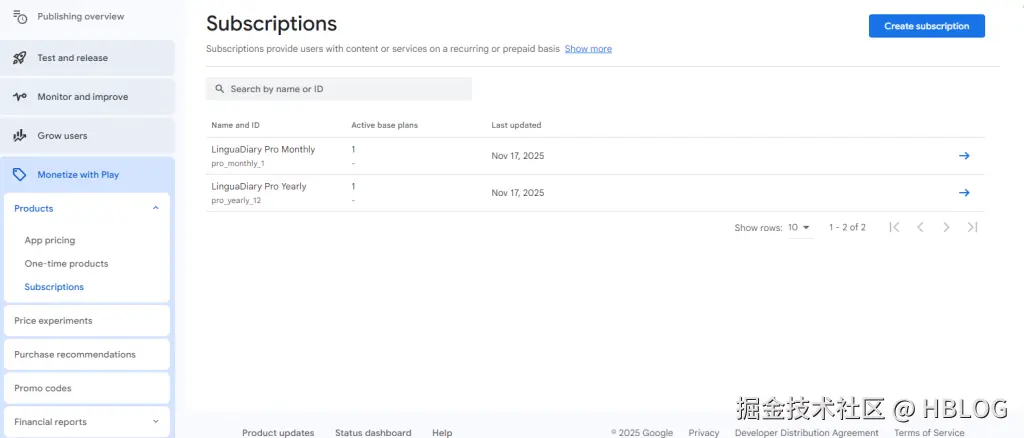Click the Create subscription button
1024x438 pixels.
tap(926, 26)
